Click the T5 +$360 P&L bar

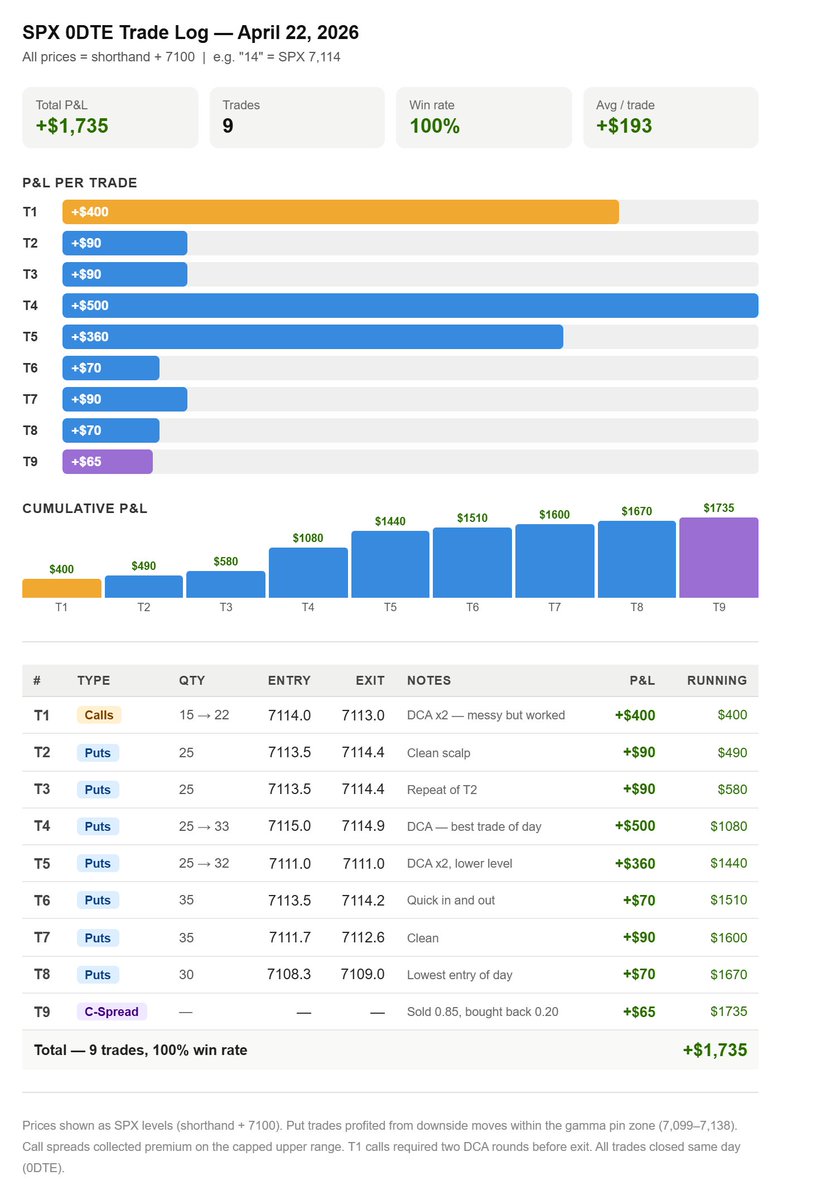[x=312, y=337]
